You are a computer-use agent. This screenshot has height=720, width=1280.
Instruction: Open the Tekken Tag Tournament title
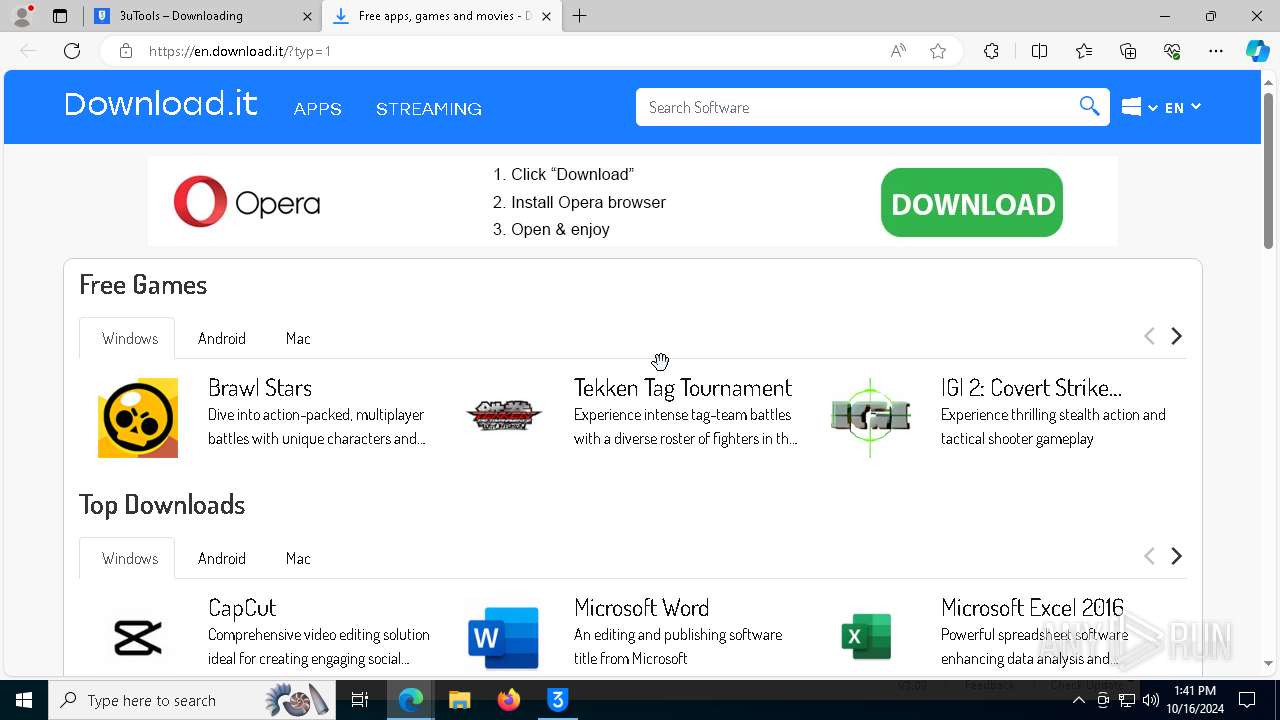coord(683,388)
